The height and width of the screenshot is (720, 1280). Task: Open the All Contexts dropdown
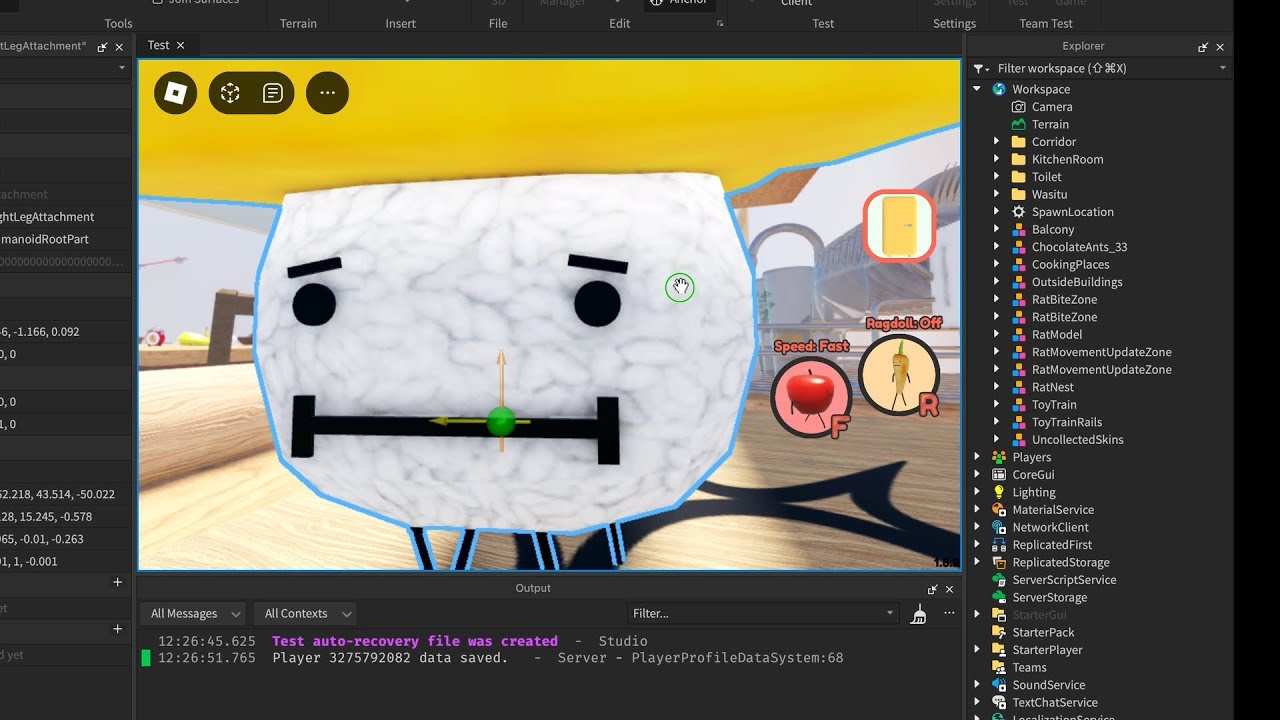click(307, 614)
